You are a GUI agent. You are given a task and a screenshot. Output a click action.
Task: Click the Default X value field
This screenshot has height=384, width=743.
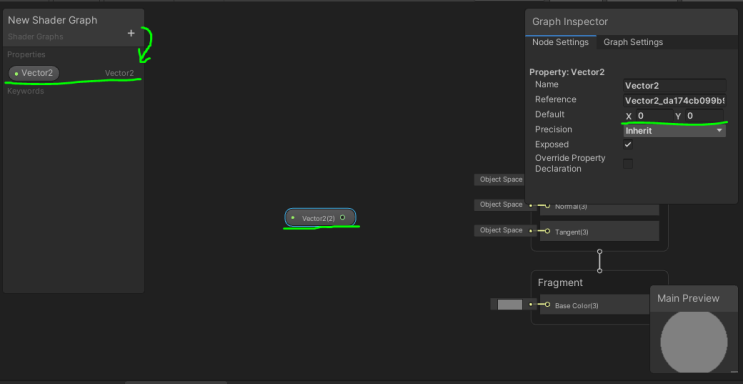click(654, 116)
